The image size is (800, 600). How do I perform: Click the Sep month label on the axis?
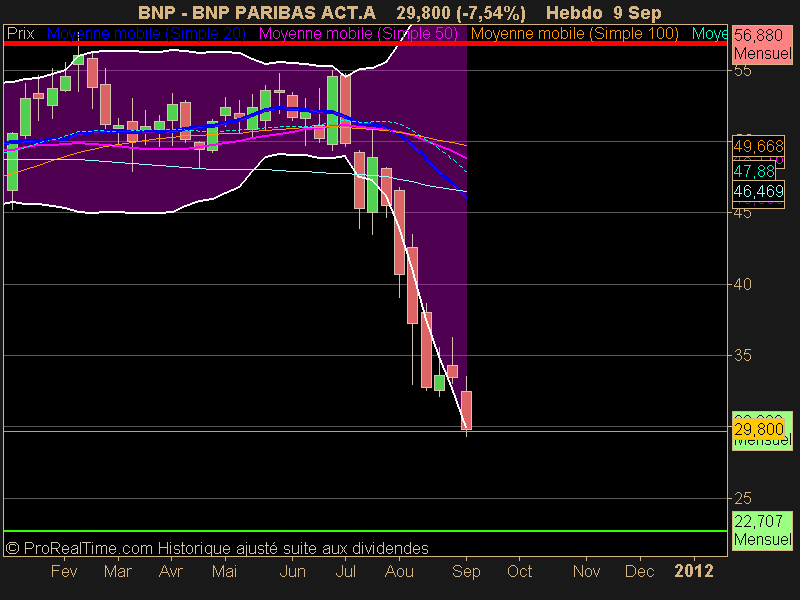(466, 571)
